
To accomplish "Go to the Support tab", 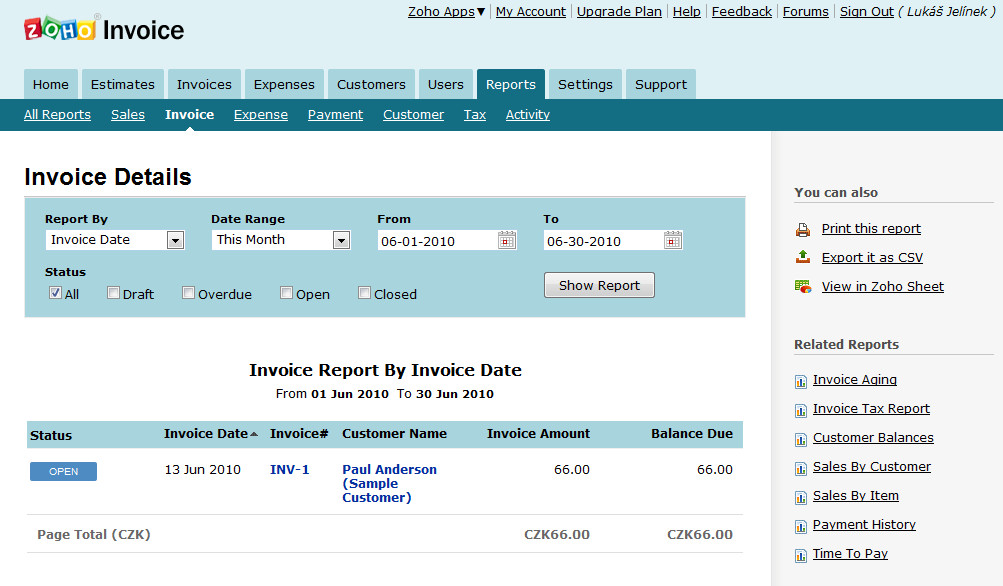I will coord(661,84).
